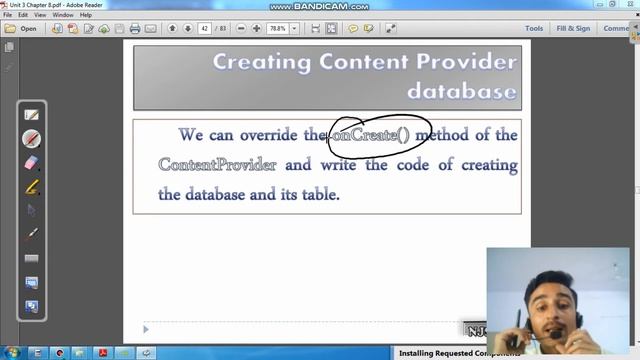
Task: Select the cursor pointer tool in annotation bar
Action: pyautogui.click(x=31, y=211)
